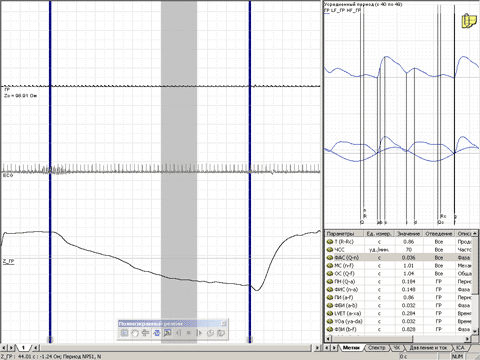The height and width of the screenshot is (360, 480).
Task: Click the horizontal align arrows tool icon
Action: coord(145,333)
